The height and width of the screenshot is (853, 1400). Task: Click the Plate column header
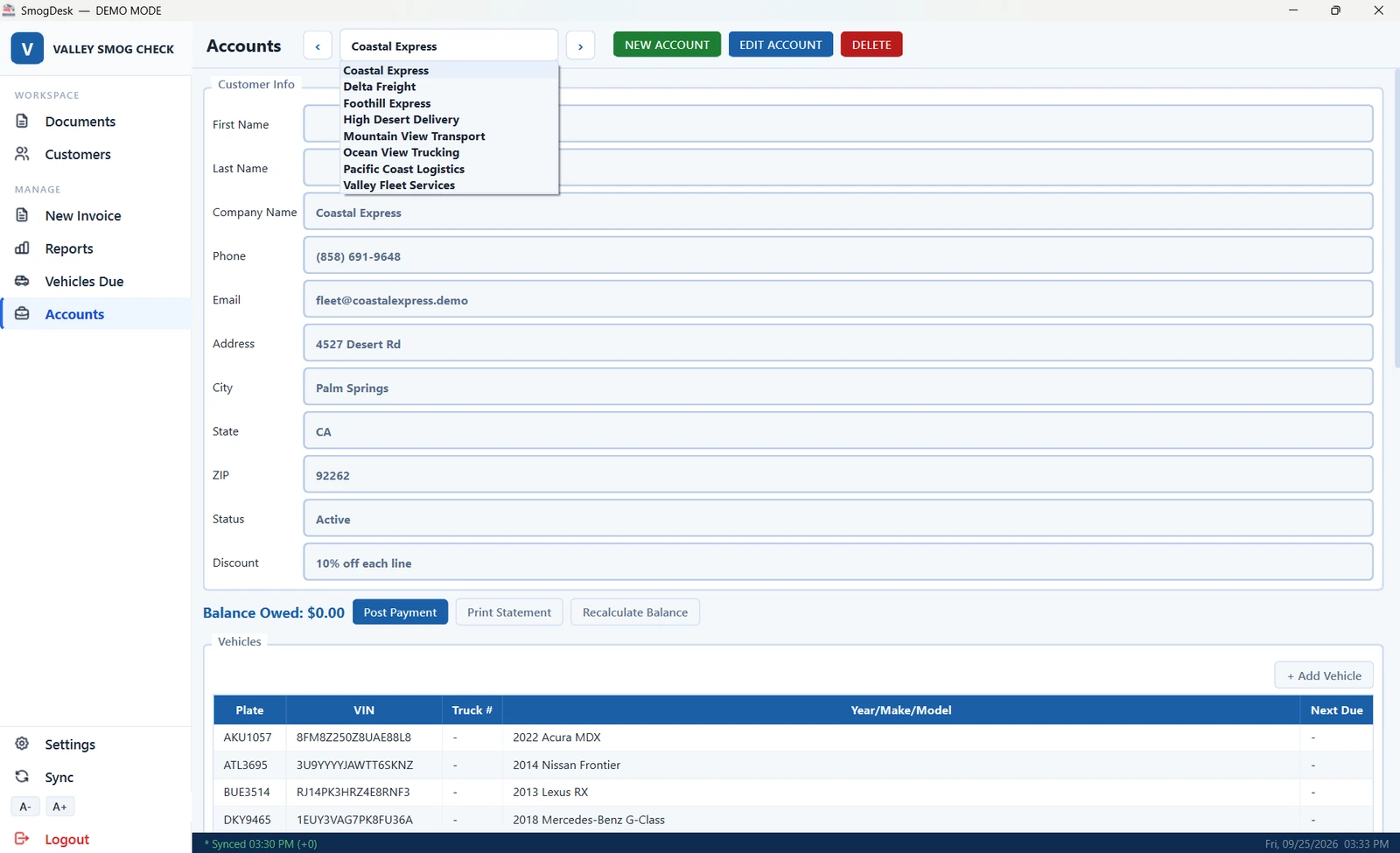coord(249,710)
